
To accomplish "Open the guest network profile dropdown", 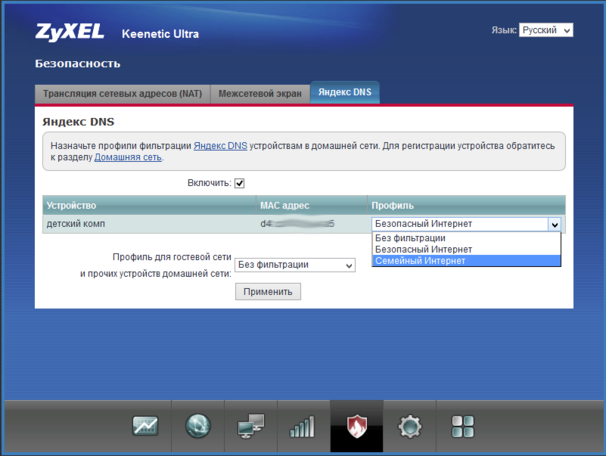I will click(295, 265).
